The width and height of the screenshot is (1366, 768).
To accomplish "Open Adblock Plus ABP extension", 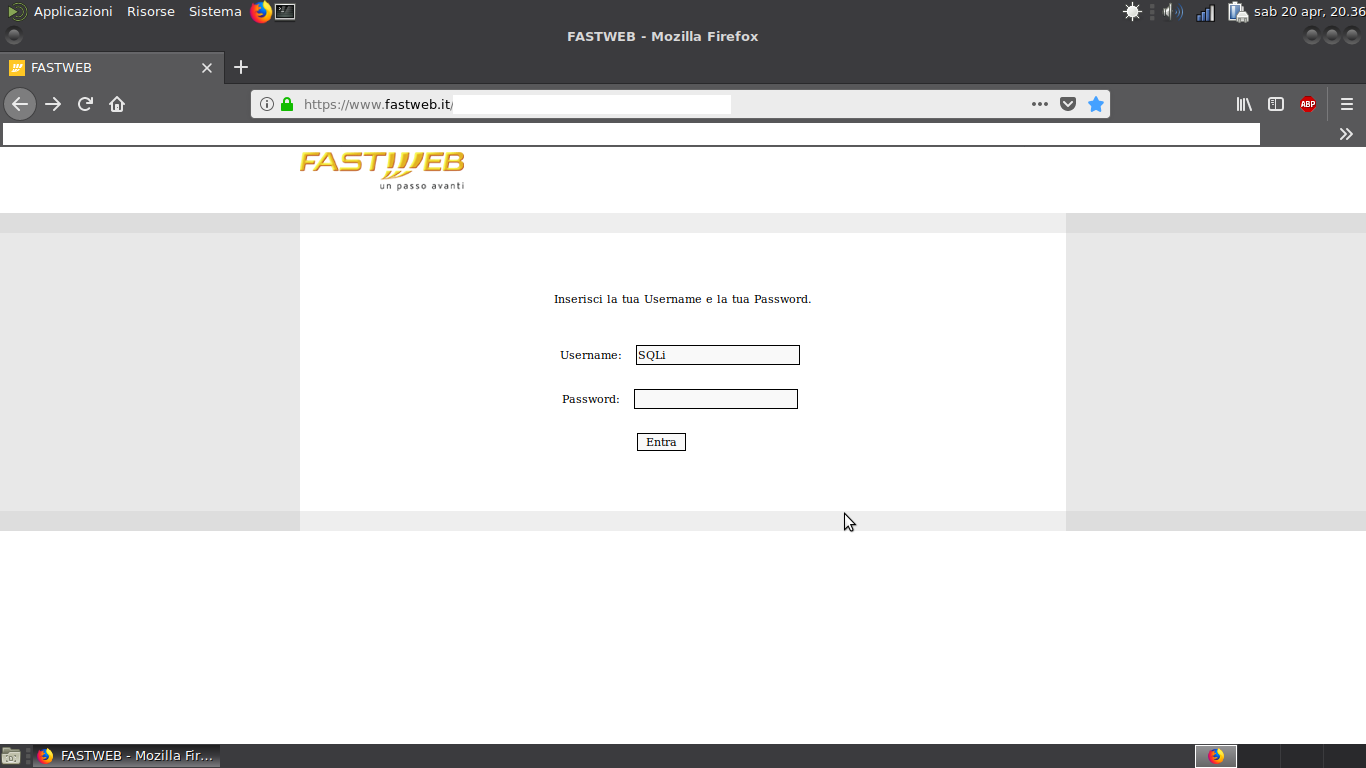I will pyautogui.click(x=1308, y=104).
